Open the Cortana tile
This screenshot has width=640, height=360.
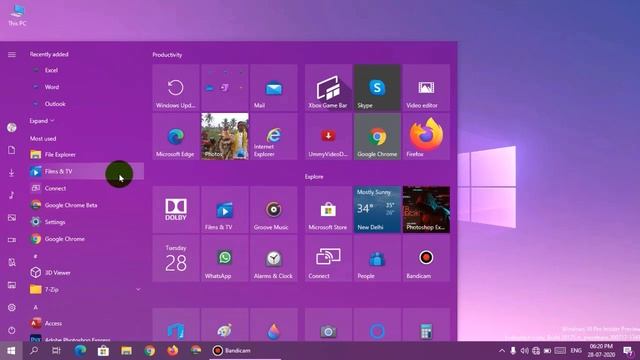(377, 325)
